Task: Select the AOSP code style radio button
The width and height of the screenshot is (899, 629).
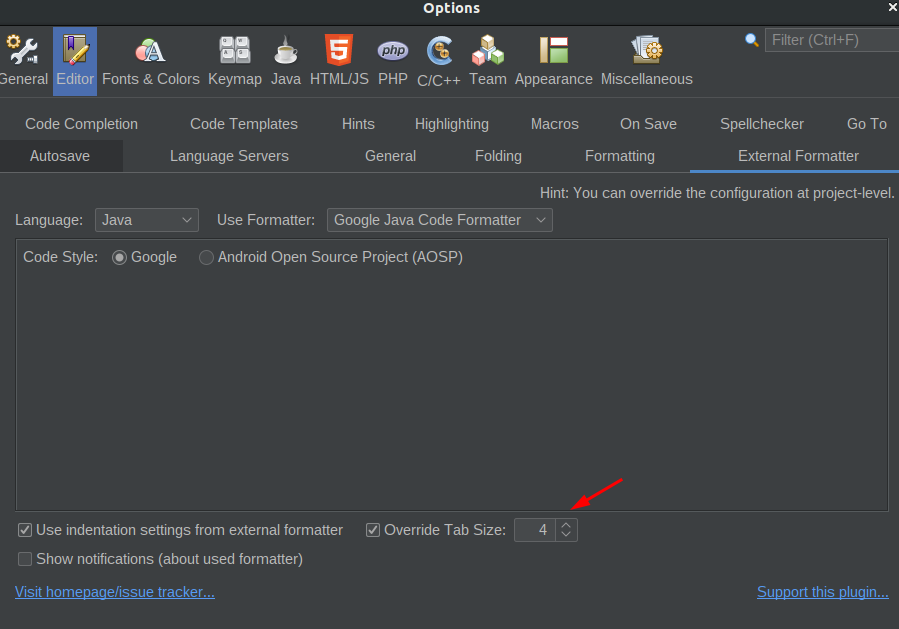Action: tap(205, 257)
